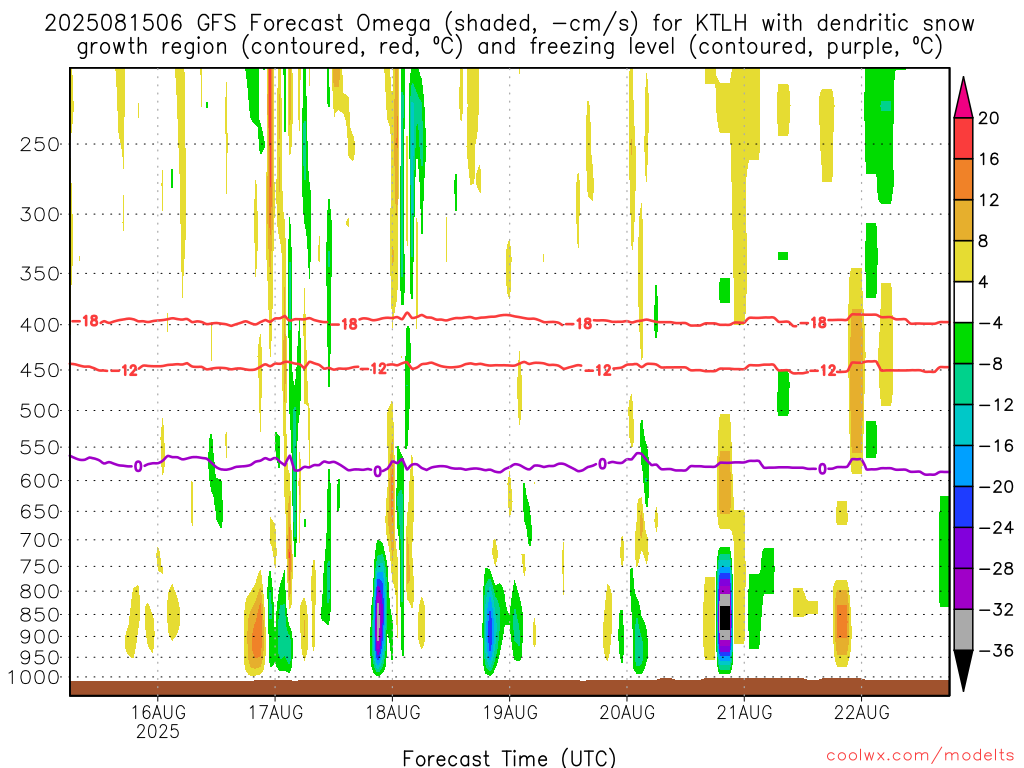Click the magenta top arrow of the colorbar
The height and width of the screenshot is (768, 1024).
[963, 98]
